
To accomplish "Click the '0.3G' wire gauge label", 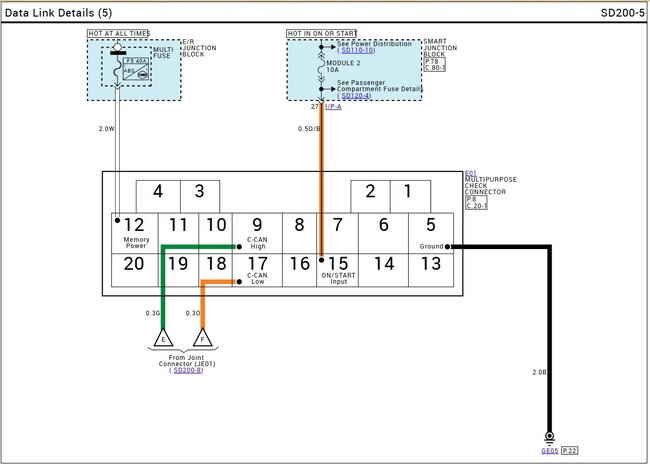I will click(153, 313).
